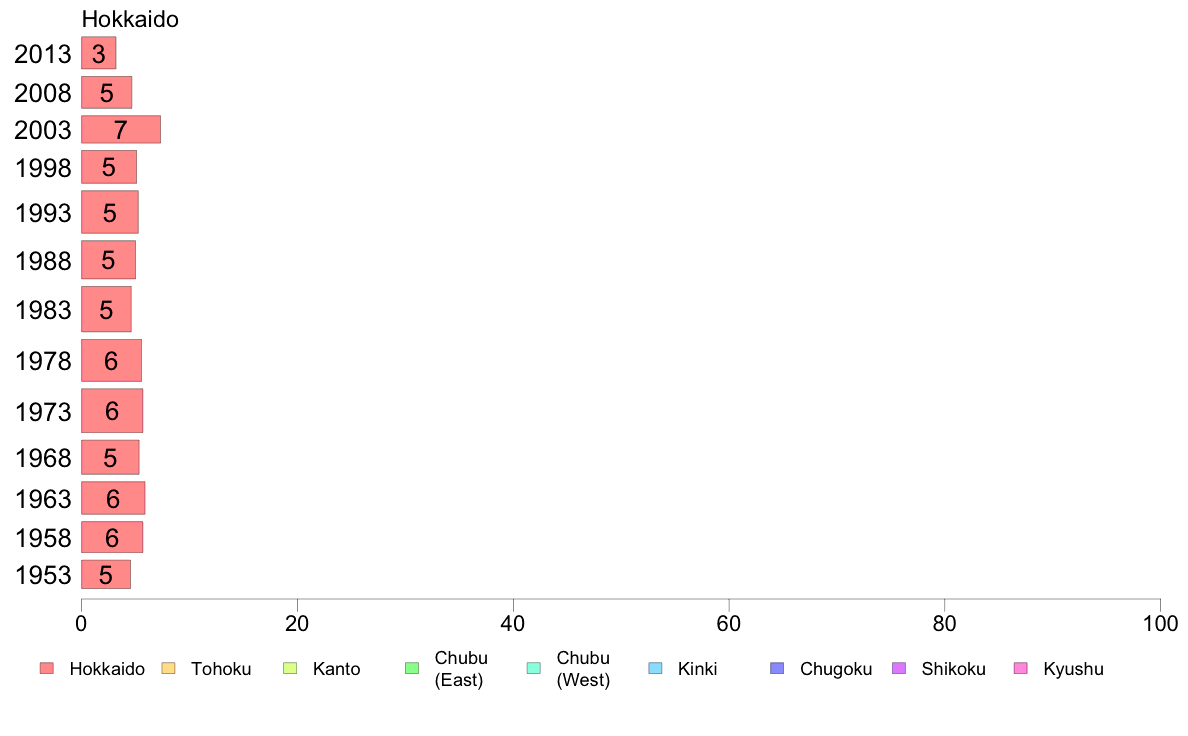Image resolution: width=1188 pixels, height=736 pixels.
Task: Select the 2003 bar showing 7
Action: (x=120, y=130)
